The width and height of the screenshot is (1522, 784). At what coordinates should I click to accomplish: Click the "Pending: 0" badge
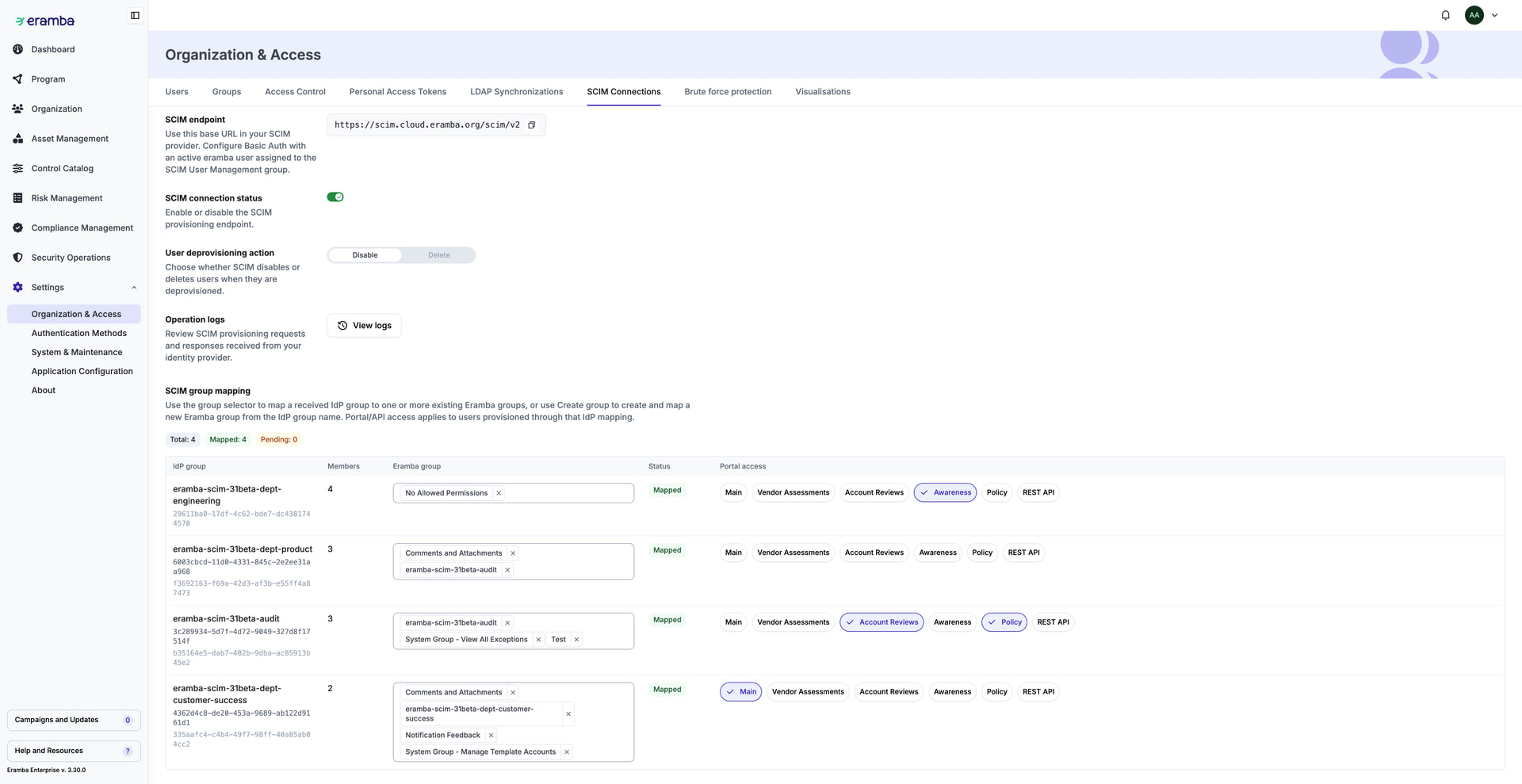(279, 440)
